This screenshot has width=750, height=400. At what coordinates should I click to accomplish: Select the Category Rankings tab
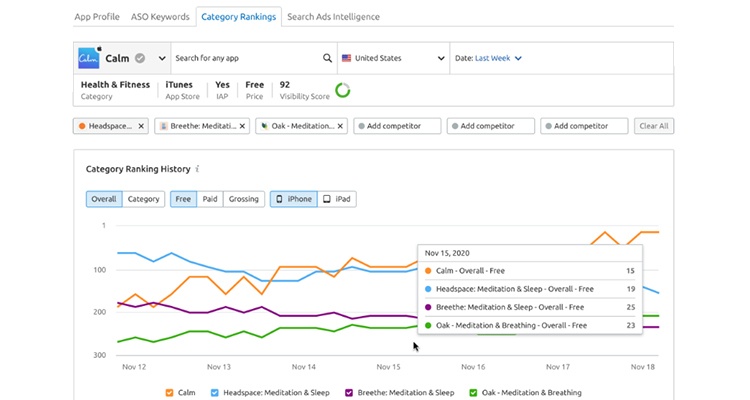tap(239, 17)
